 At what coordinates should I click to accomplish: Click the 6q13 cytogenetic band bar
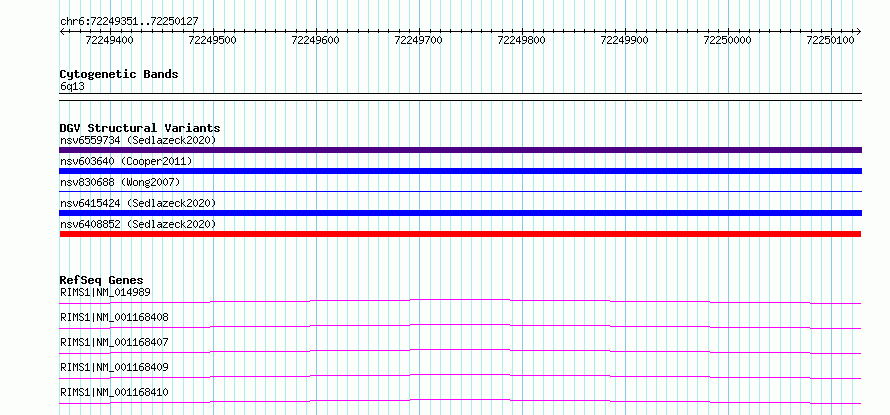click(x=460, y=97)
